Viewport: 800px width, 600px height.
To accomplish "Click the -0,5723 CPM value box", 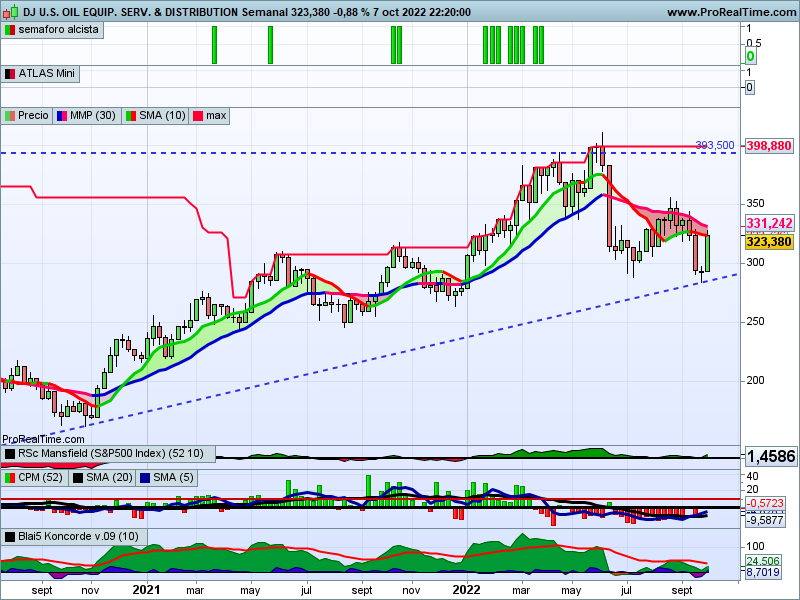I will 765,503.
